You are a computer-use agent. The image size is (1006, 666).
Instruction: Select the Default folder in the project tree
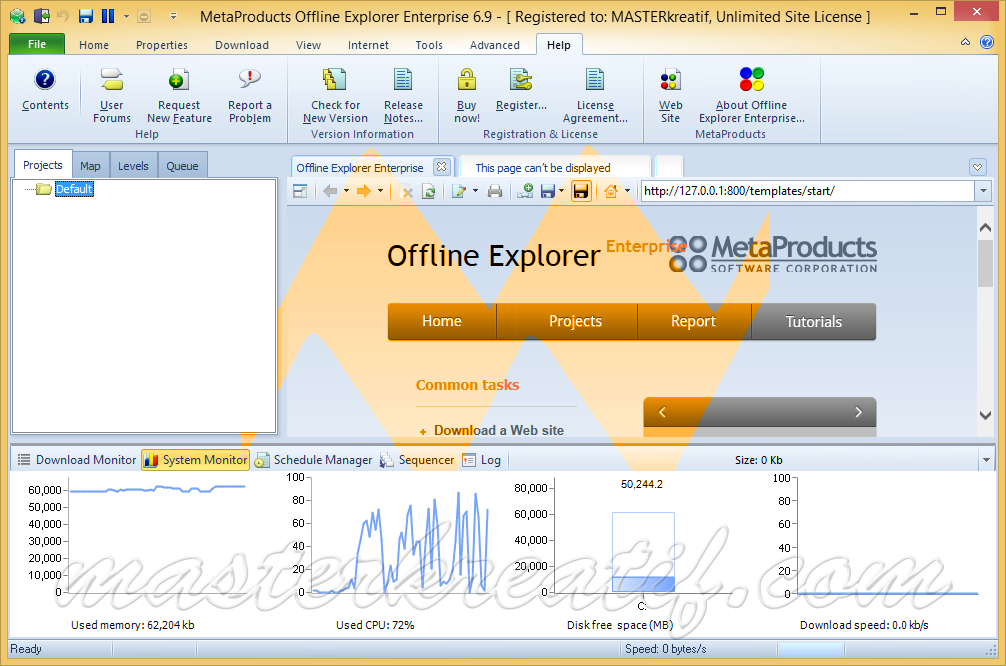click(74, 189)
